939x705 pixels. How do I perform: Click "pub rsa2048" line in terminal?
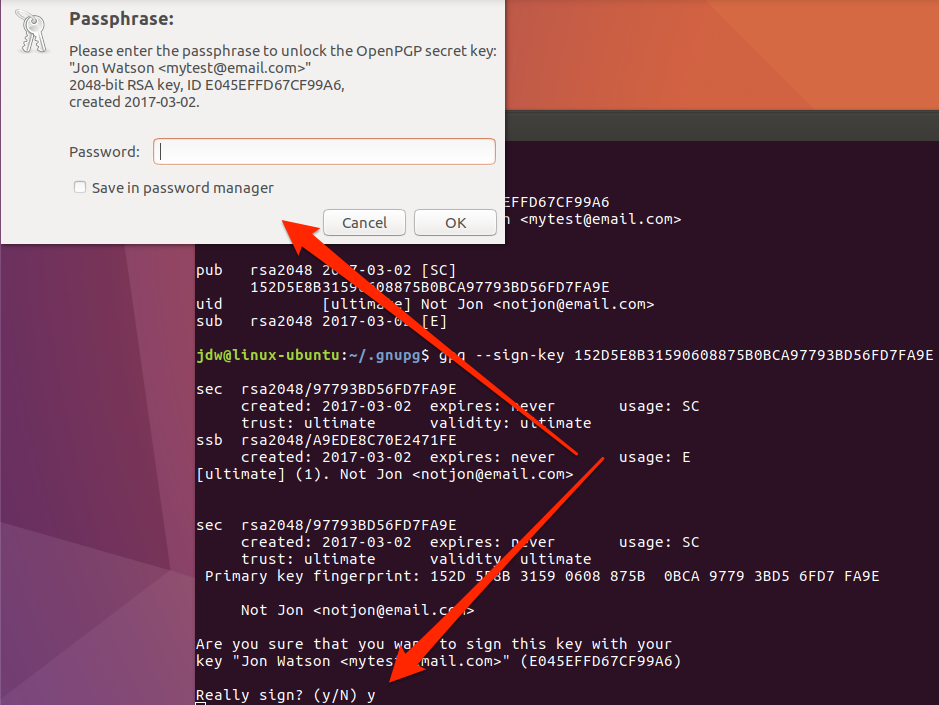pyautogui.click(x=326, y=270)
